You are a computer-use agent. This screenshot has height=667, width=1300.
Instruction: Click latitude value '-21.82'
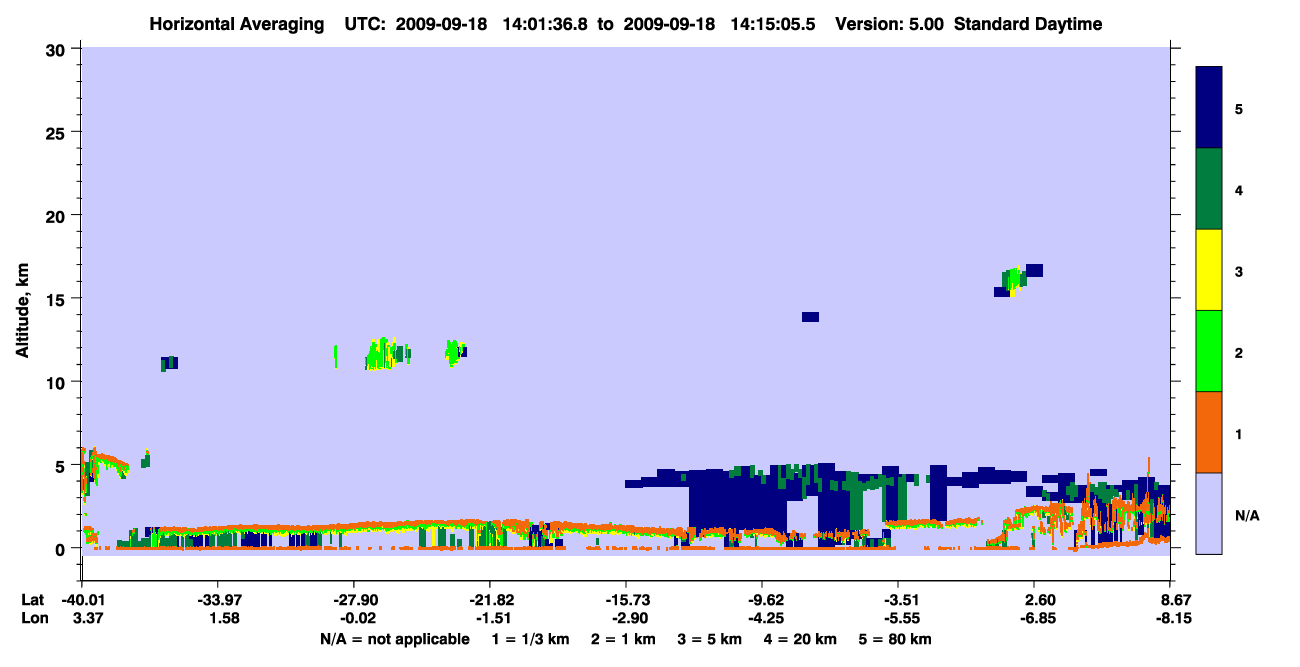click(x=490, y=599)
